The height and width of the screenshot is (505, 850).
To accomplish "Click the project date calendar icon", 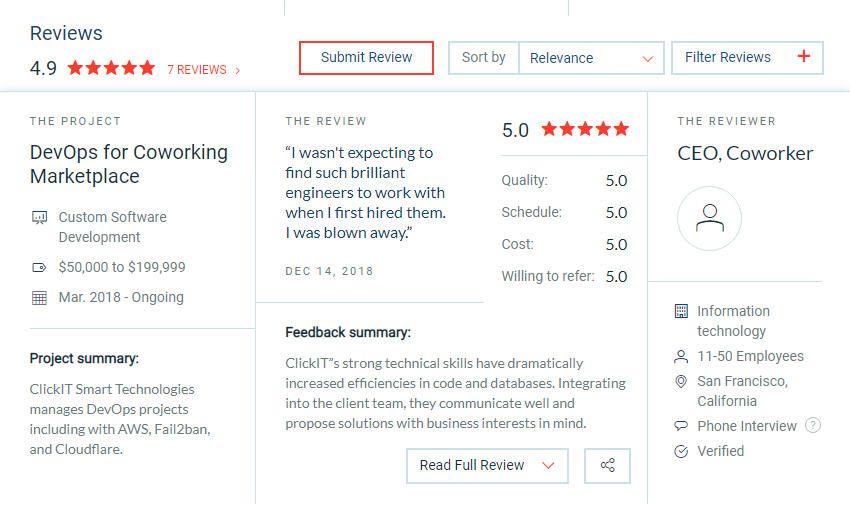I will coord(40,297).
